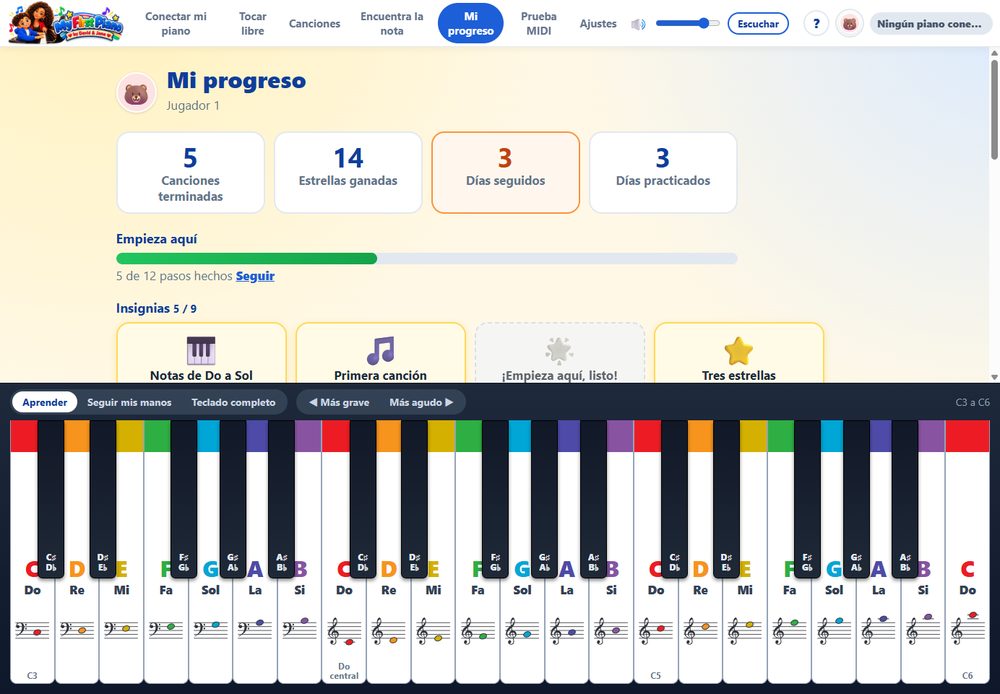
Task: Select the piano keys icon of Notas de Do a Sol
Action: coord(201,350)
